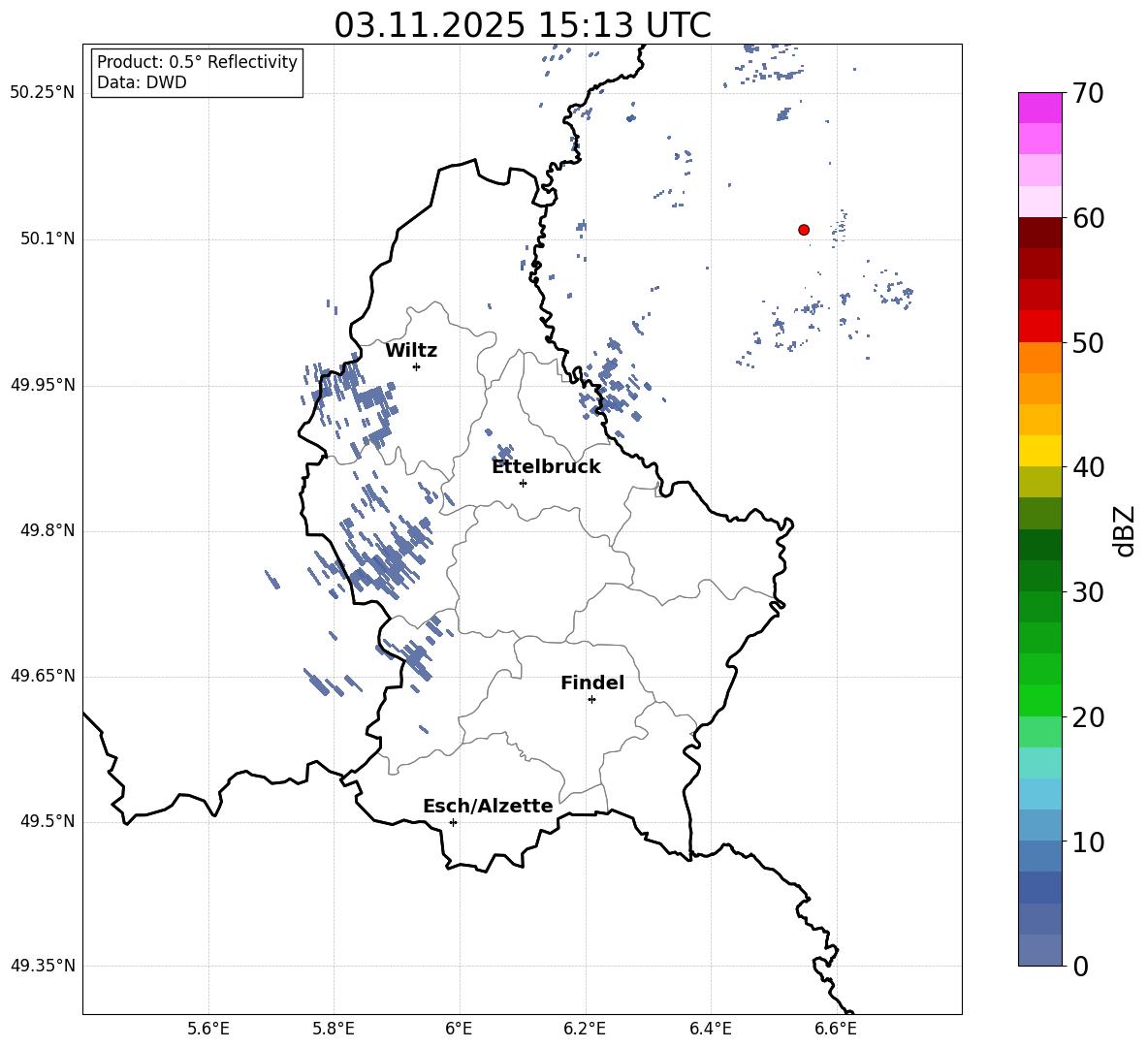
Task: Pick the green colorbar band just above 20
Action: (1040, 700)
